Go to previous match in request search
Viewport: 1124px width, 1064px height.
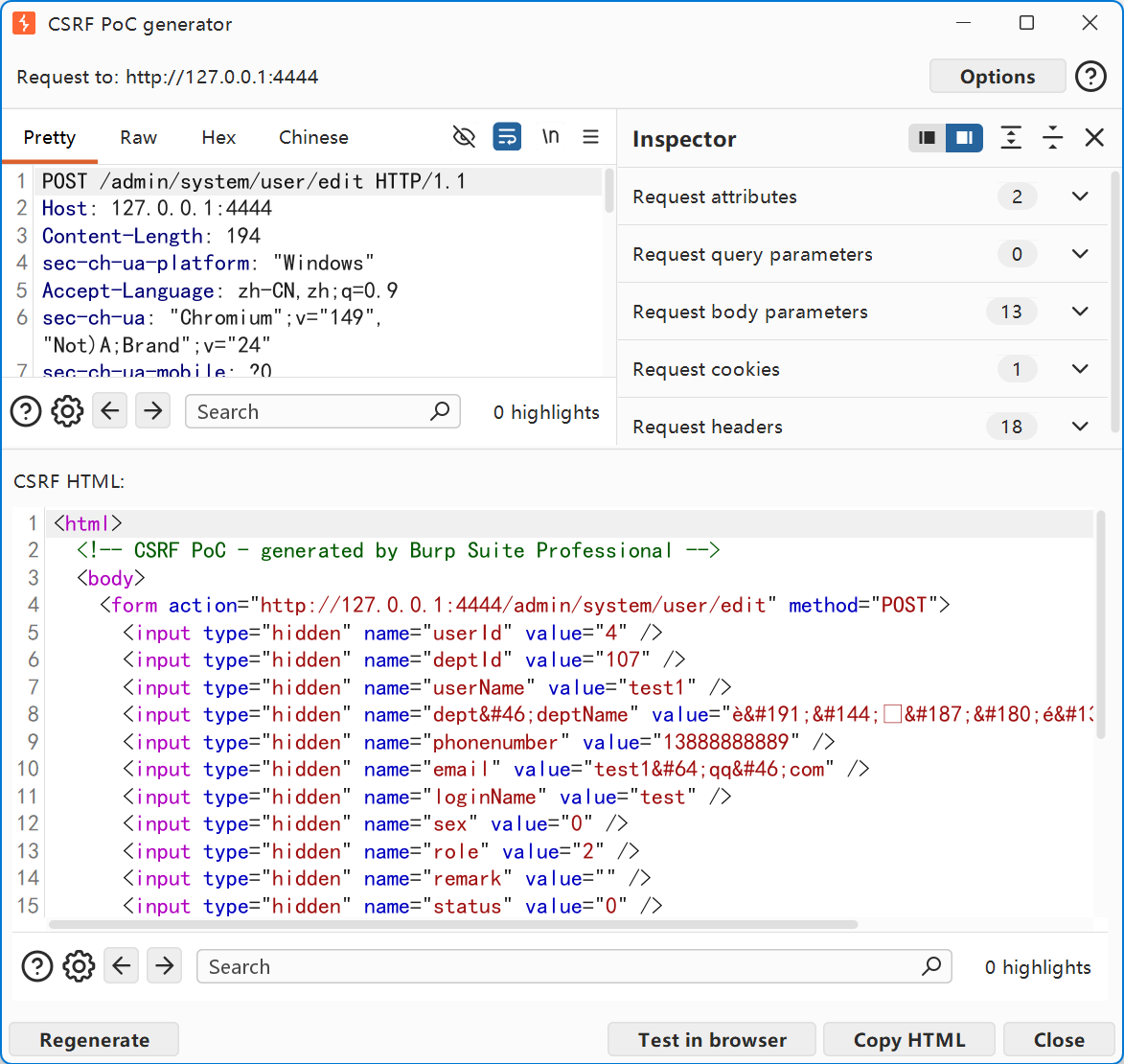pyautogui.click(x=109, y=411)
